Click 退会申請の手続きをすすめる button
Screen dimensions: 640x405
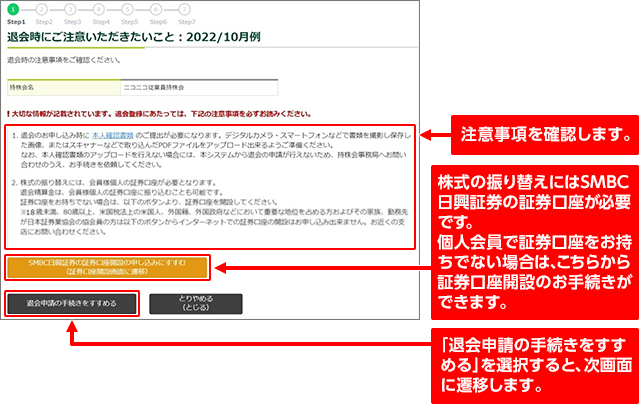tap(72, 303)
